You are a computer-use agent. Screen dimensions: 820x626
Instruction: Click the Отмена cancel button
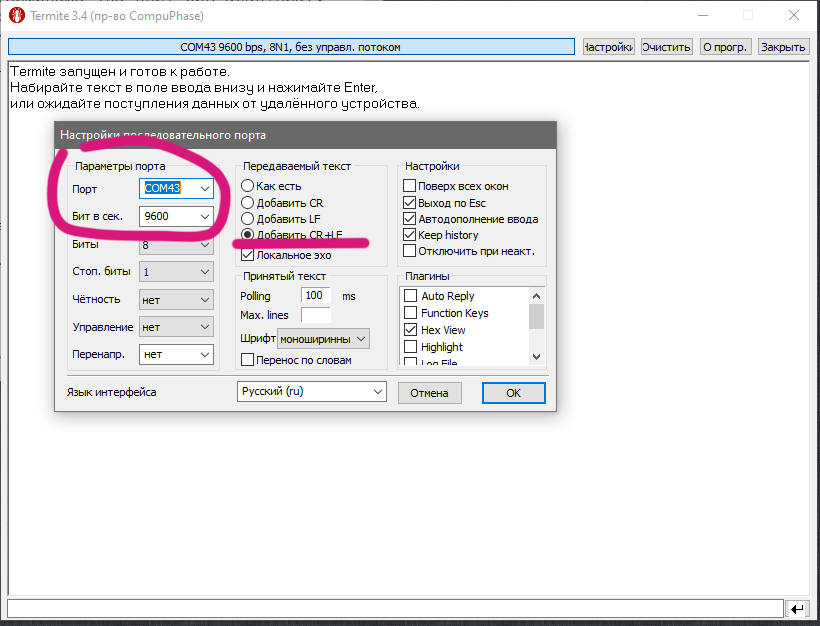pyautogui.click(x=429, y=393)
